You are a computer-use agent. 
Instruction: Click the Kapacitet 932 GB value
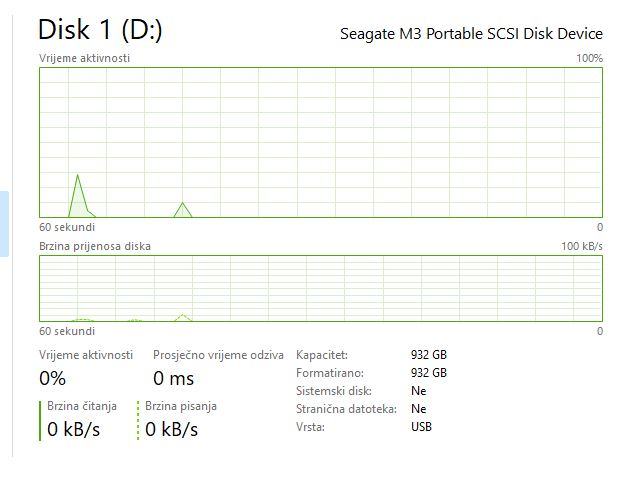pyautogui.click(x=429, y=355)
